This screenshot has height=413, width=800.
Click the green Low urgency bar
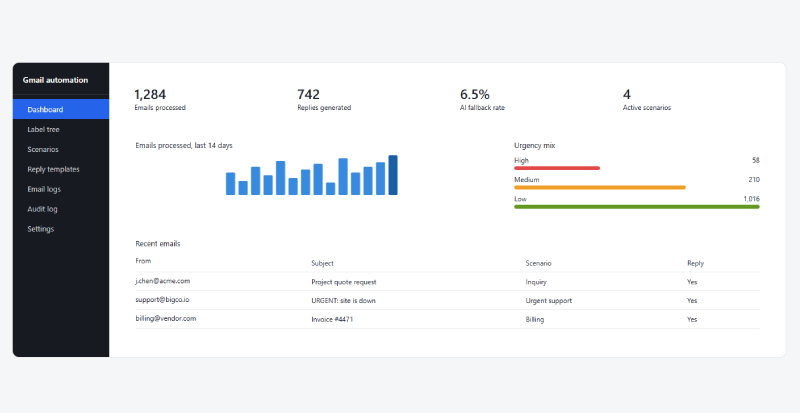[x=637, y=207]
